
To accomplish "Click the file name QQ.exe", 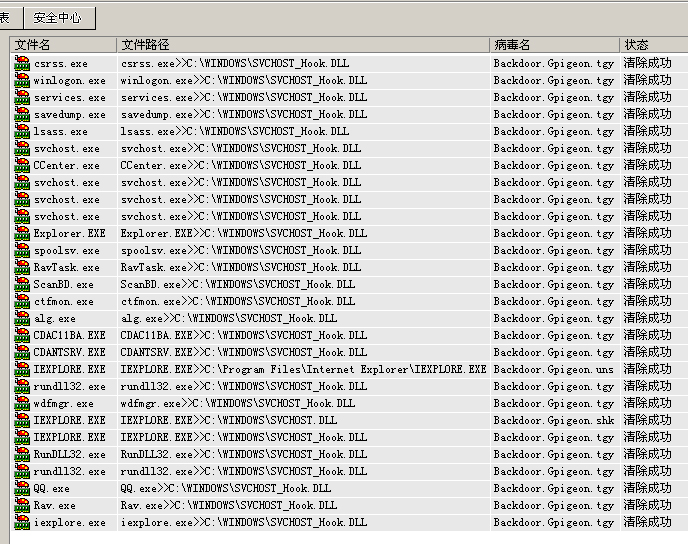I will tap(51, 488).
